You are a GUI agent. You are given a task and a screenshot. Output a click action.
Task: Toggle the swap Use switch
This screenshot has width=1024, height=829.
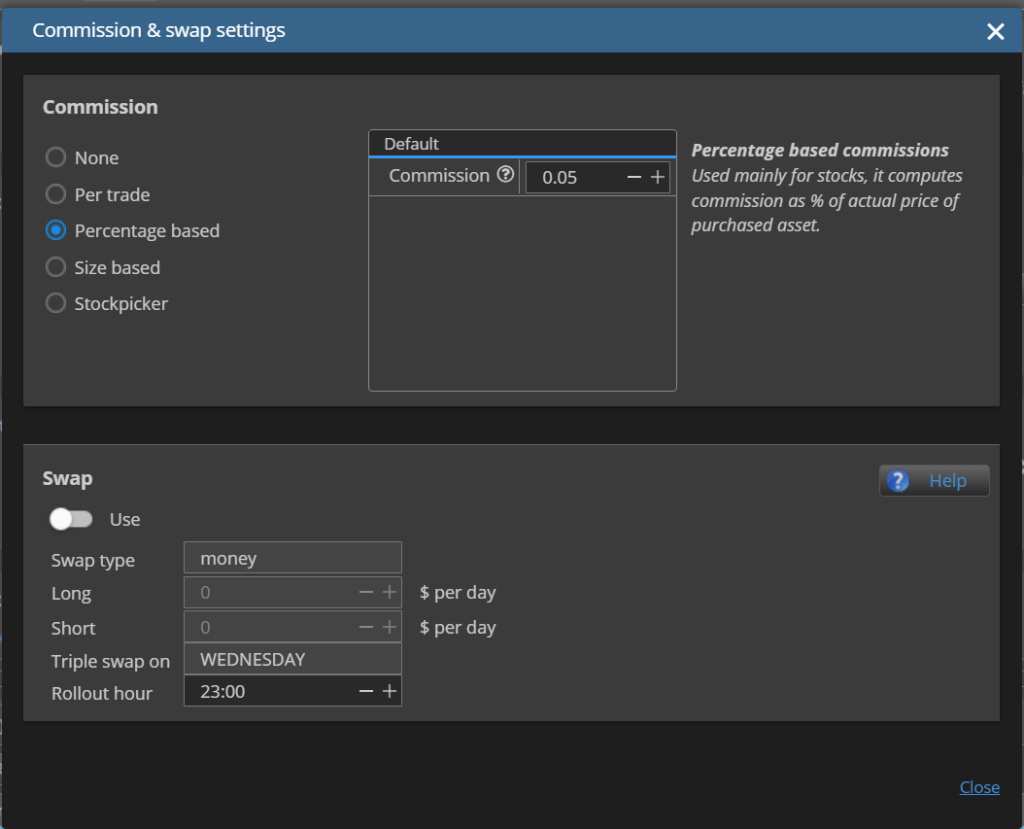coord(71,519)
